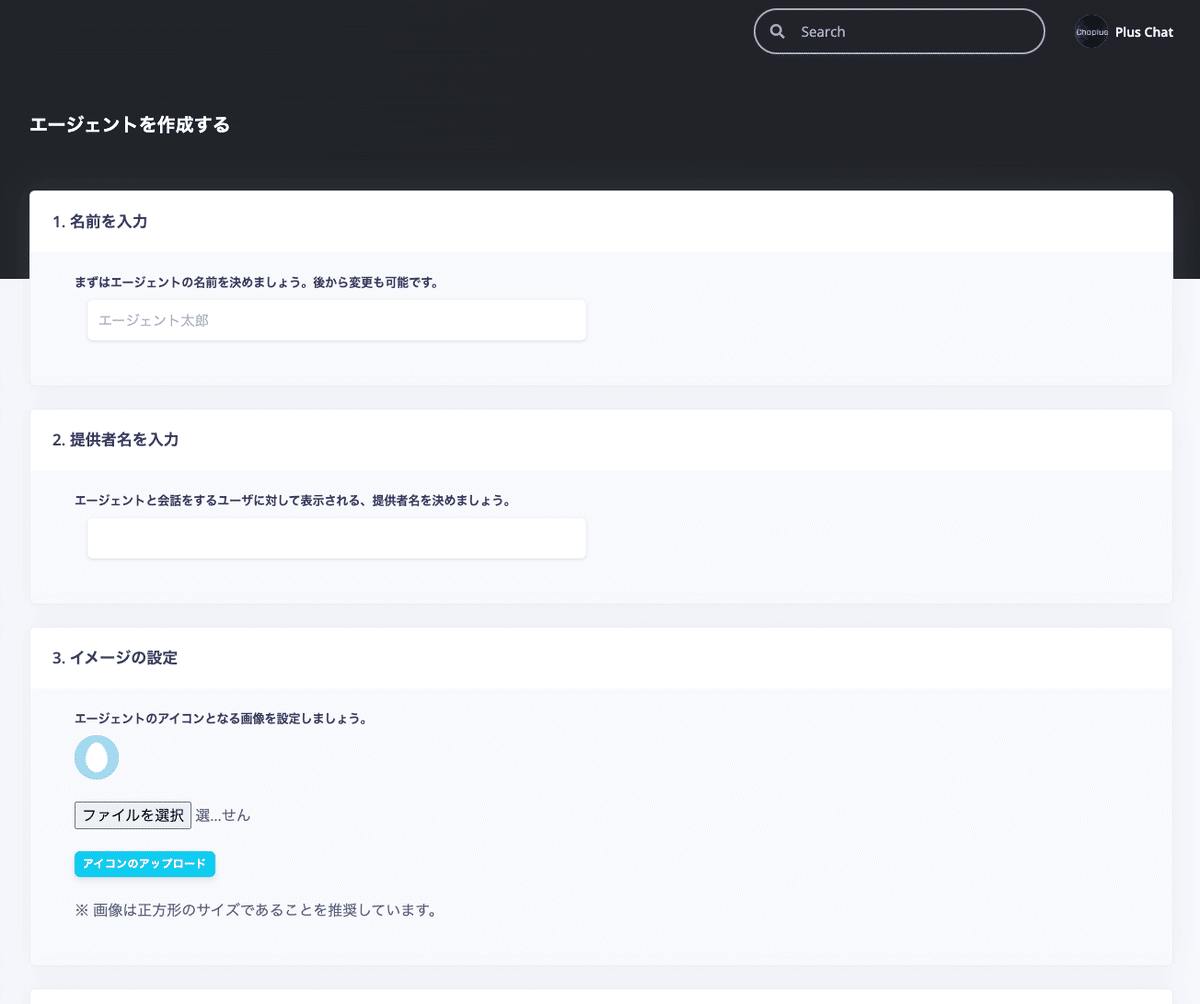Click the empty provider name input field
Image resolution: width=1200 pixels, height=1004 pixels.
[x=337, y=538]
